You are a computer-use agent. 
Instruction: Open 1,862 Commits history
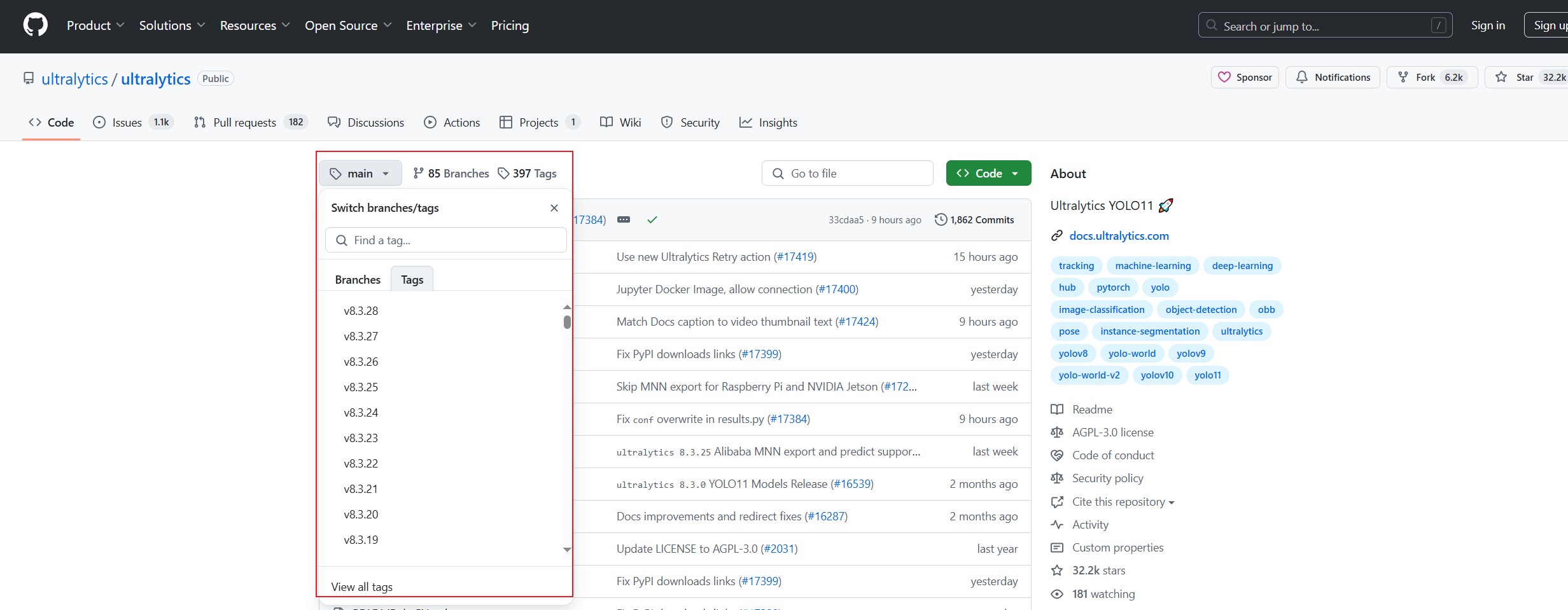tap(974, 219)
